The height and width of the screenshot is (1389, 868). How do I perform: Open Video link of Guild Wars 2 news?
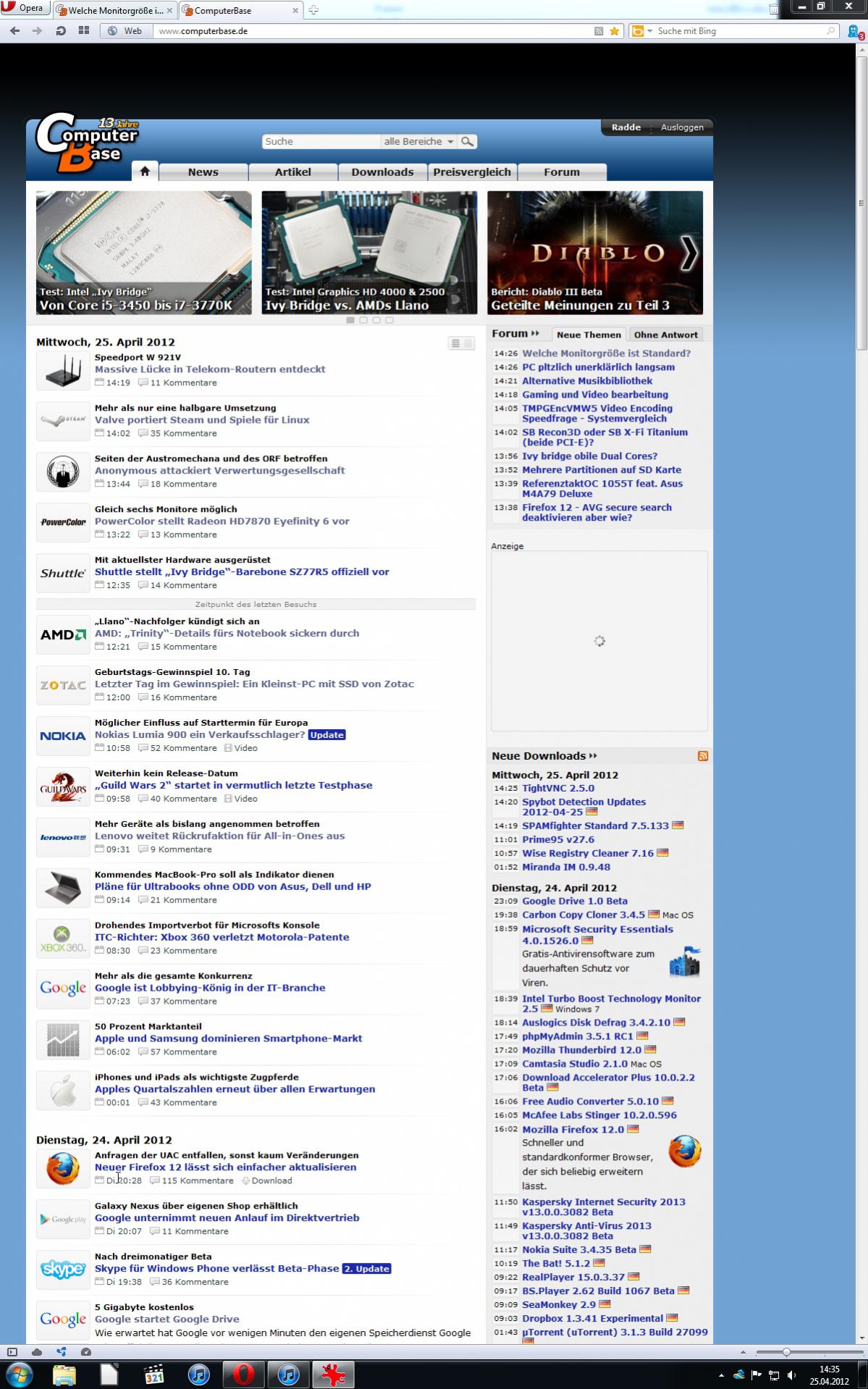click(241, 799)
